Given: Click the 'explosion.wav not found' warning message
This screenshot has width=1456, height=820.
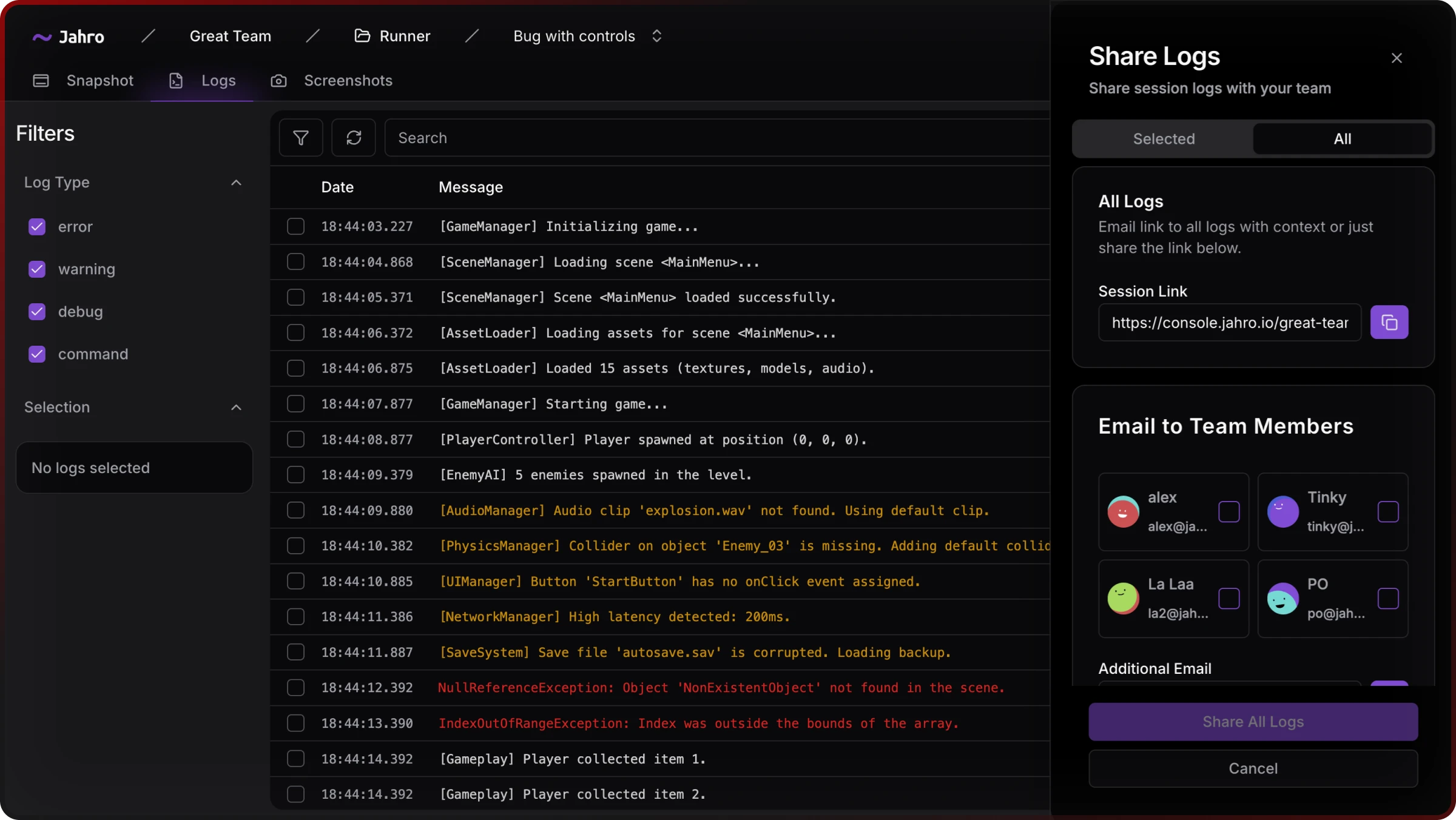Looking at the screenshot, I should [x=714, y=511].
